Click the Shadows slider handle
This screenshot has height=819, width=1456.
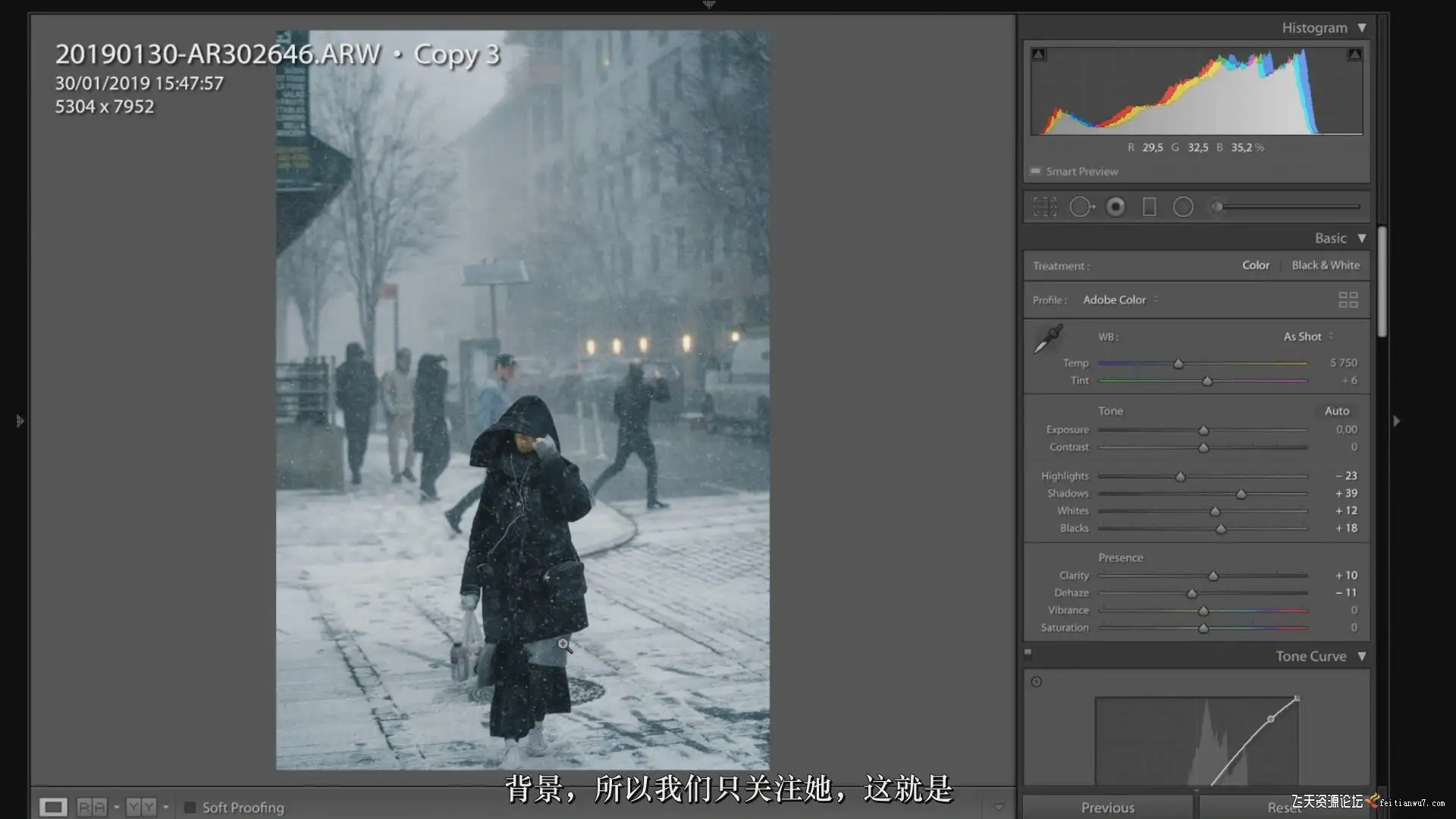(1241, 494)
